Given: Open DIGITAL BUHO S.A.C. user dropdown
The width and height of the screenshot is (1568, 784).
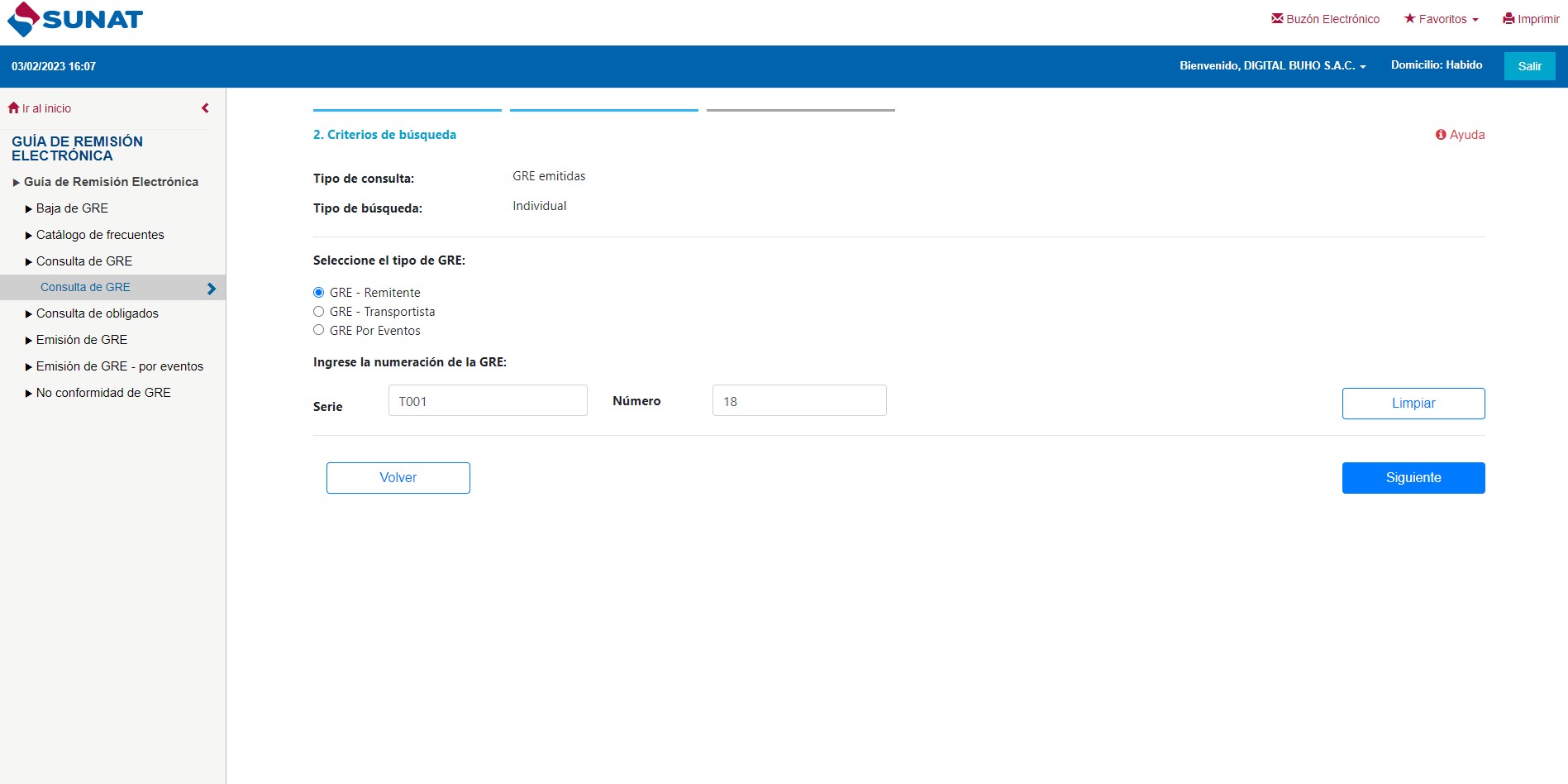Looking at the screenshot, I should coord(1272,65).
